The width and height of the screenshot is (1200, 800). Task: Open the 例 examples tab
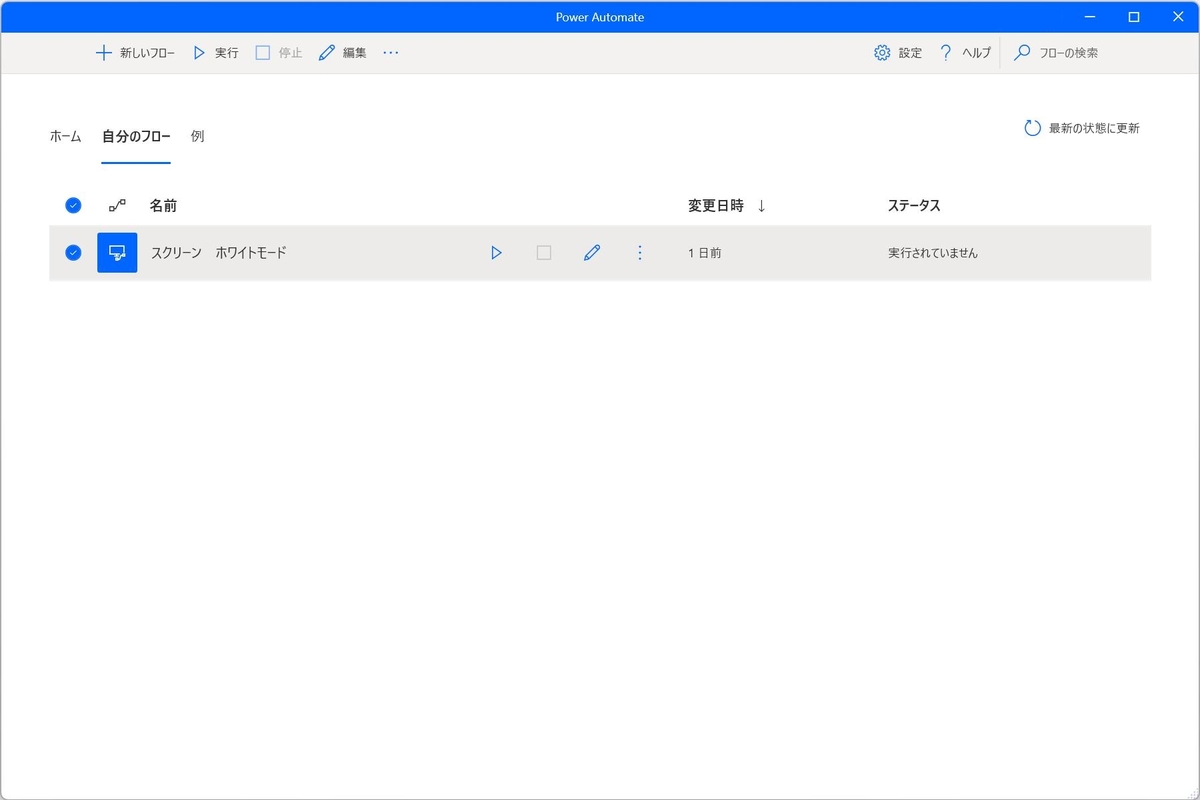tap(197, 136)
